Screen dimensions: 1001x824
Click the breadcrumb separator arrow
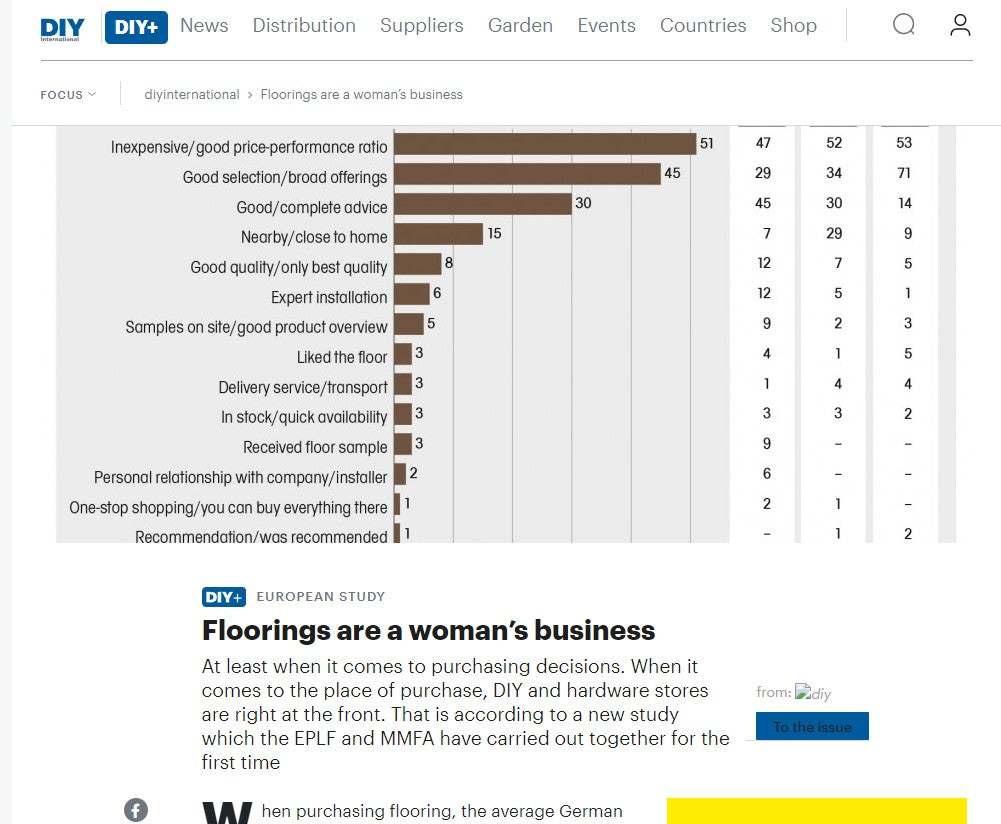click(250, 95)
